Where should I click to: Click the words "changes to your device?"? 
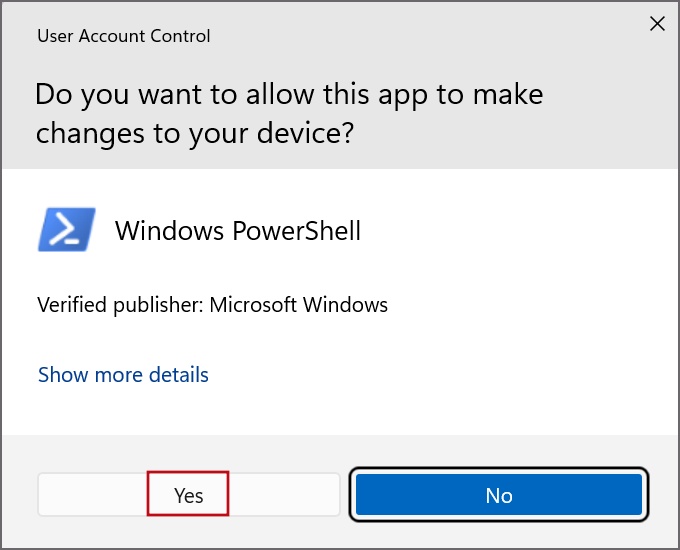(x=195, y=133)
